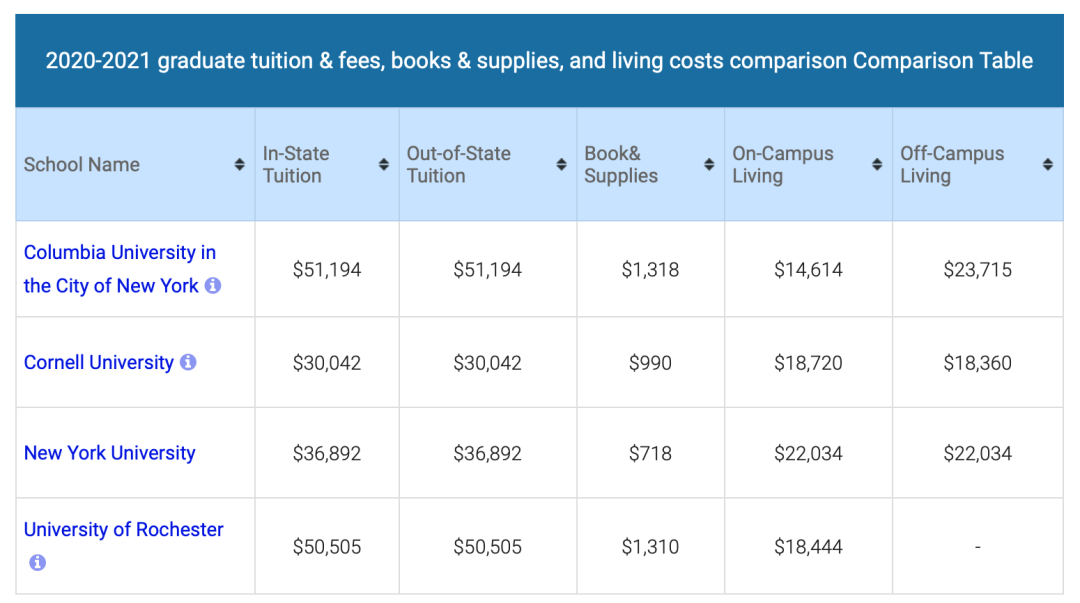Click the Off-Campus Living header text
The height and width of the screenshot is (603, 1080).
point(952,165)
